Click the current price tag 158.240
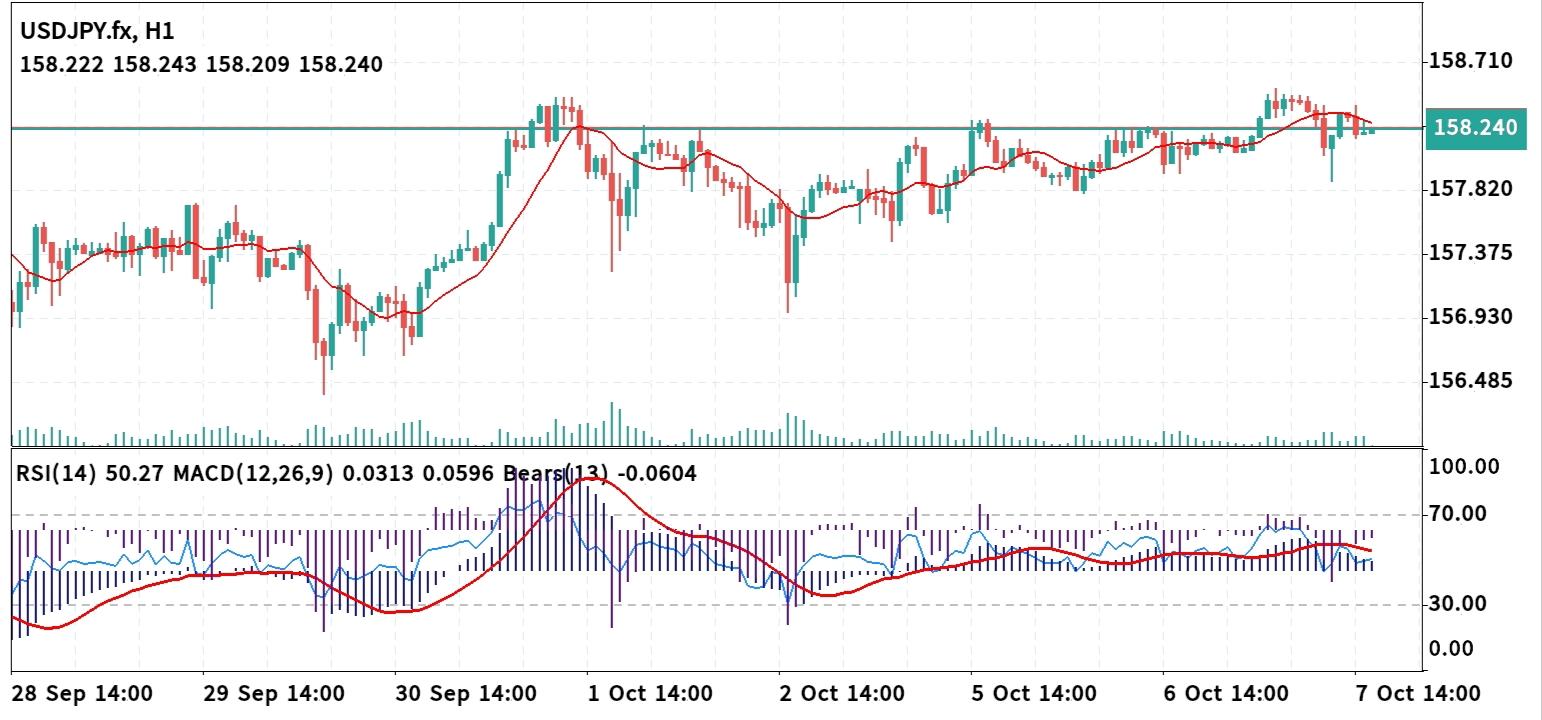 [1474, 128]
